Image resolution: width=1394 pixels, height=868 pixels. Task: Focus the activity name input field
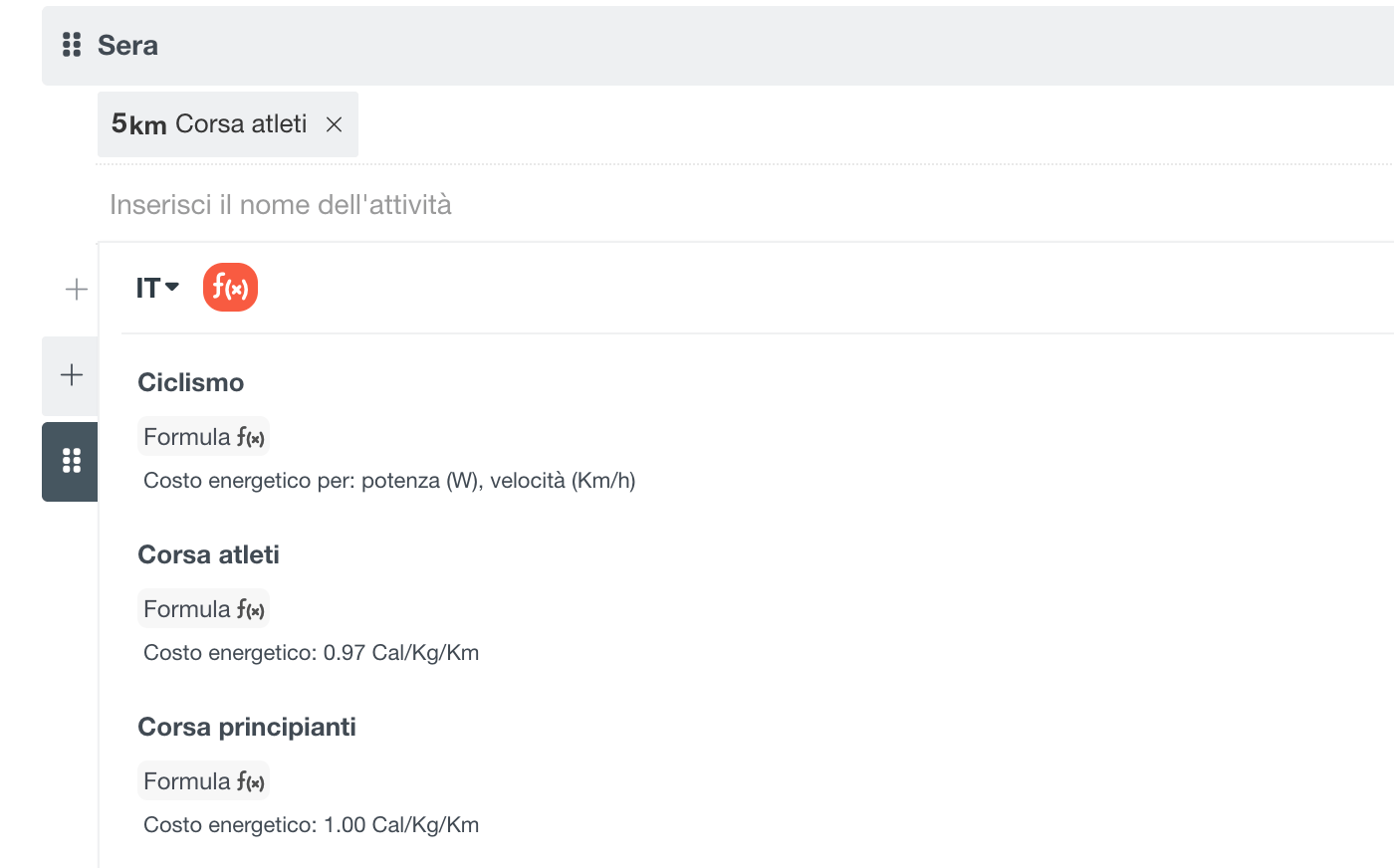(x=745, y=204)
